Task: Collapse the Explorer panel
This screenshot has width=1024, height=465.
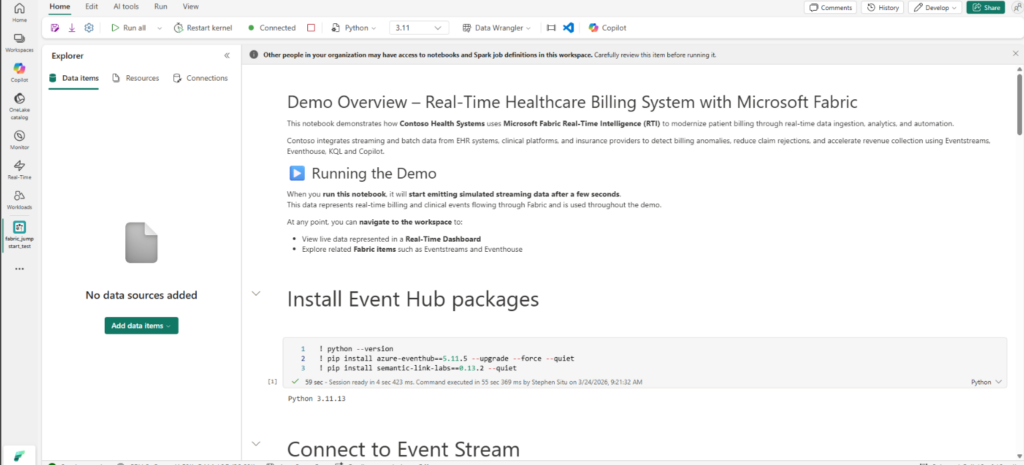Action: (x=226, y=56)
